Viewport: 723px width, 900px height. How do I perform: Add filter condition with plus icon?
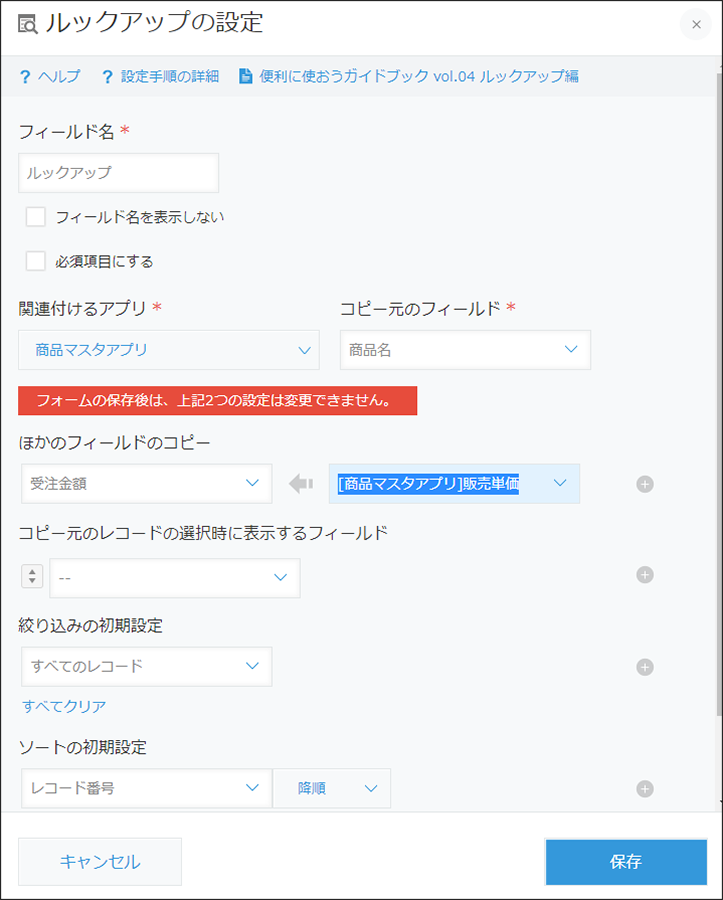click(x=644, y=668)
